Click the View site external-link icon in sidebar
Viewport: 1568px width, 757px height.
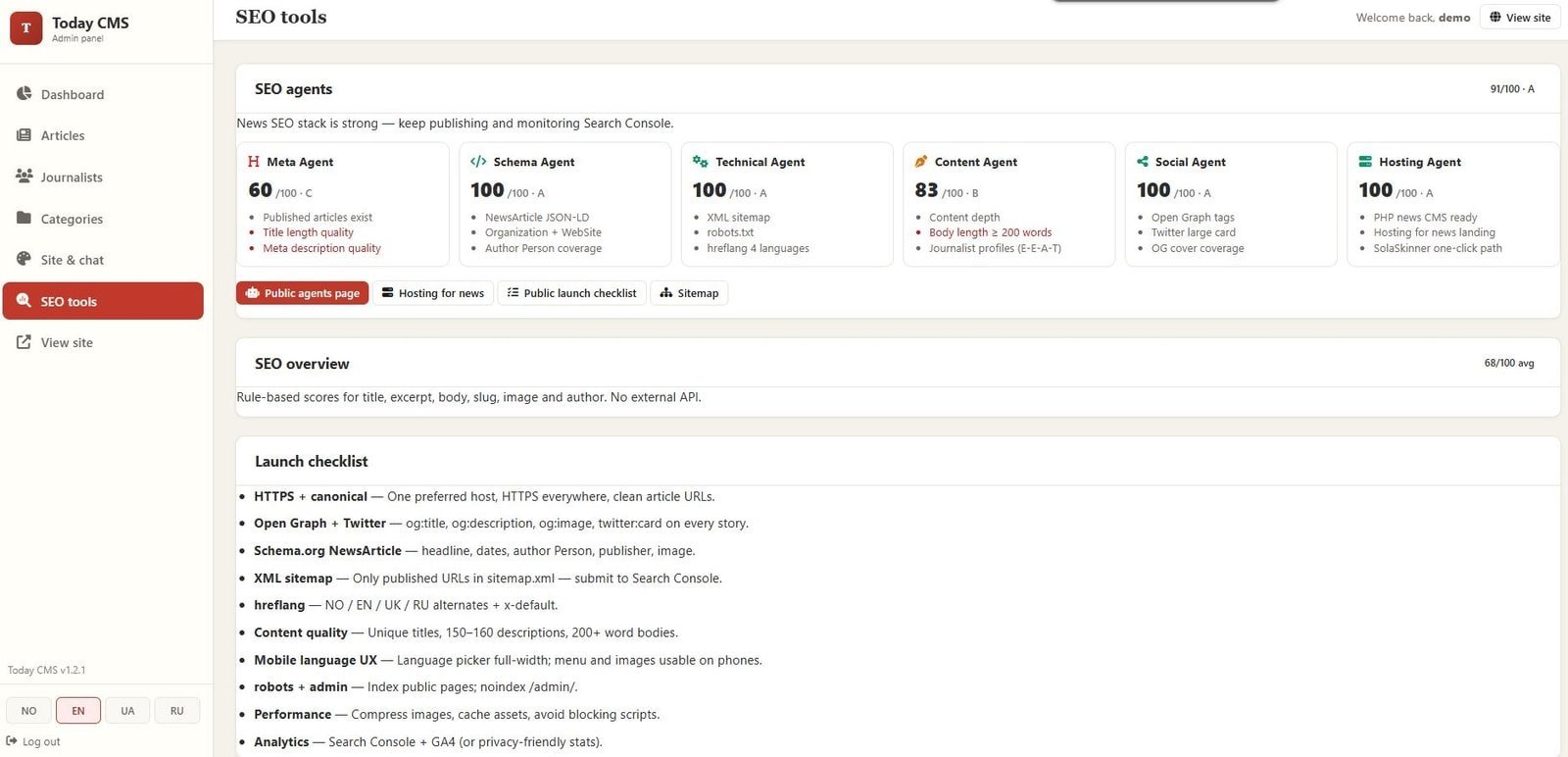click(24, 341)
